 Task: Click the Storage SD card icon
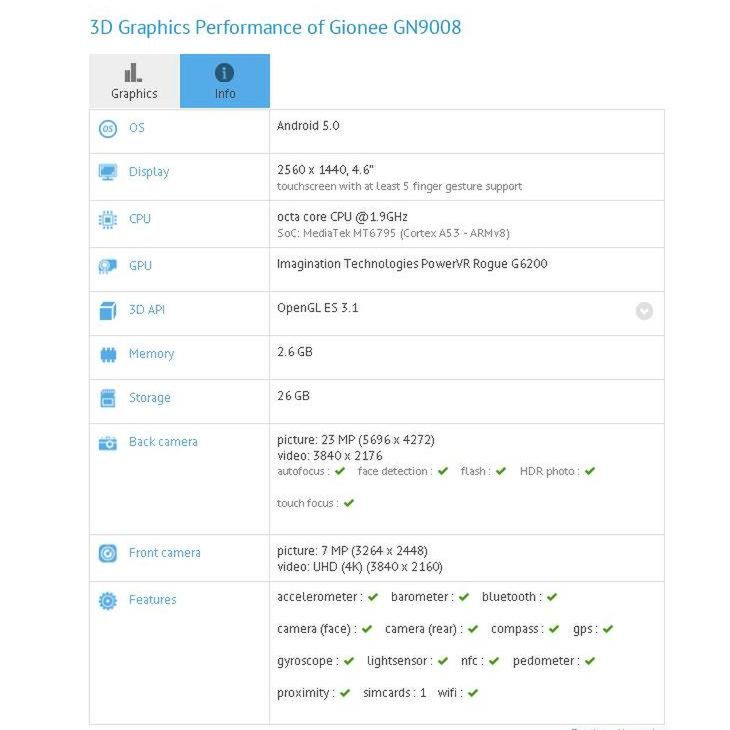tap(108, 399)
